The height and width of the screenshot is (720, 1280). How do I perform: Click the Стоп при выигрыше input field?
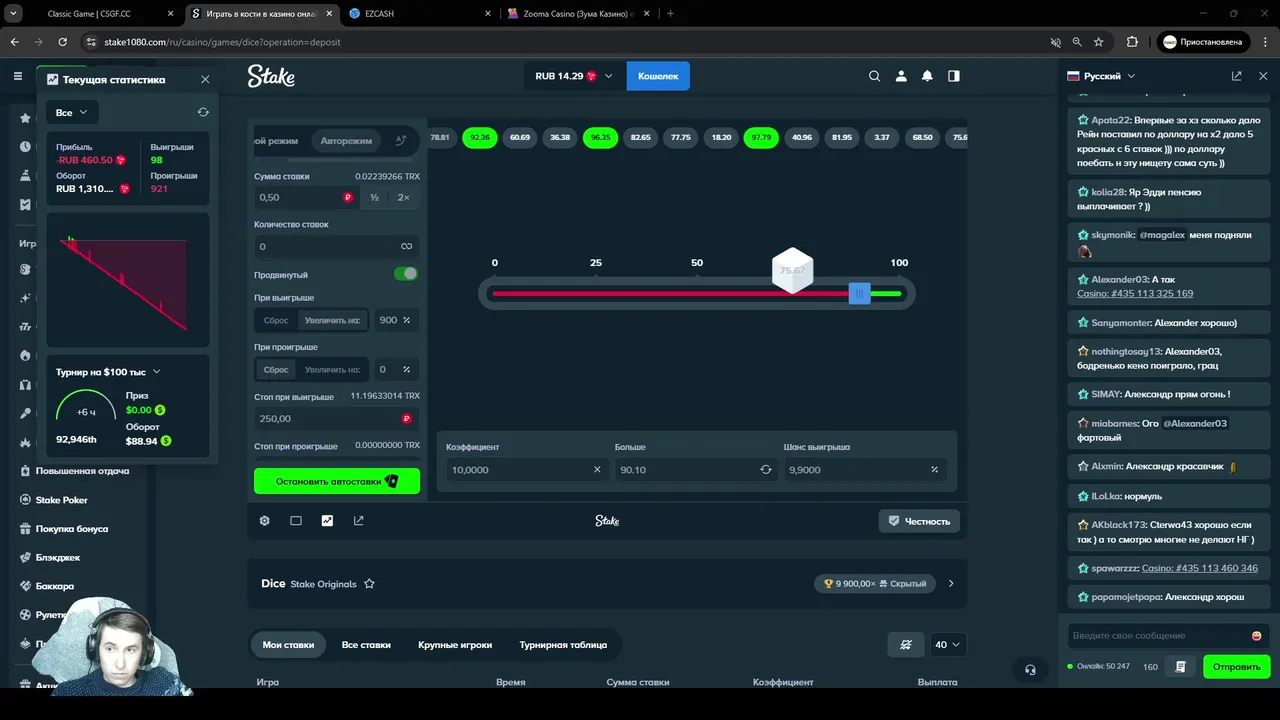337,419
